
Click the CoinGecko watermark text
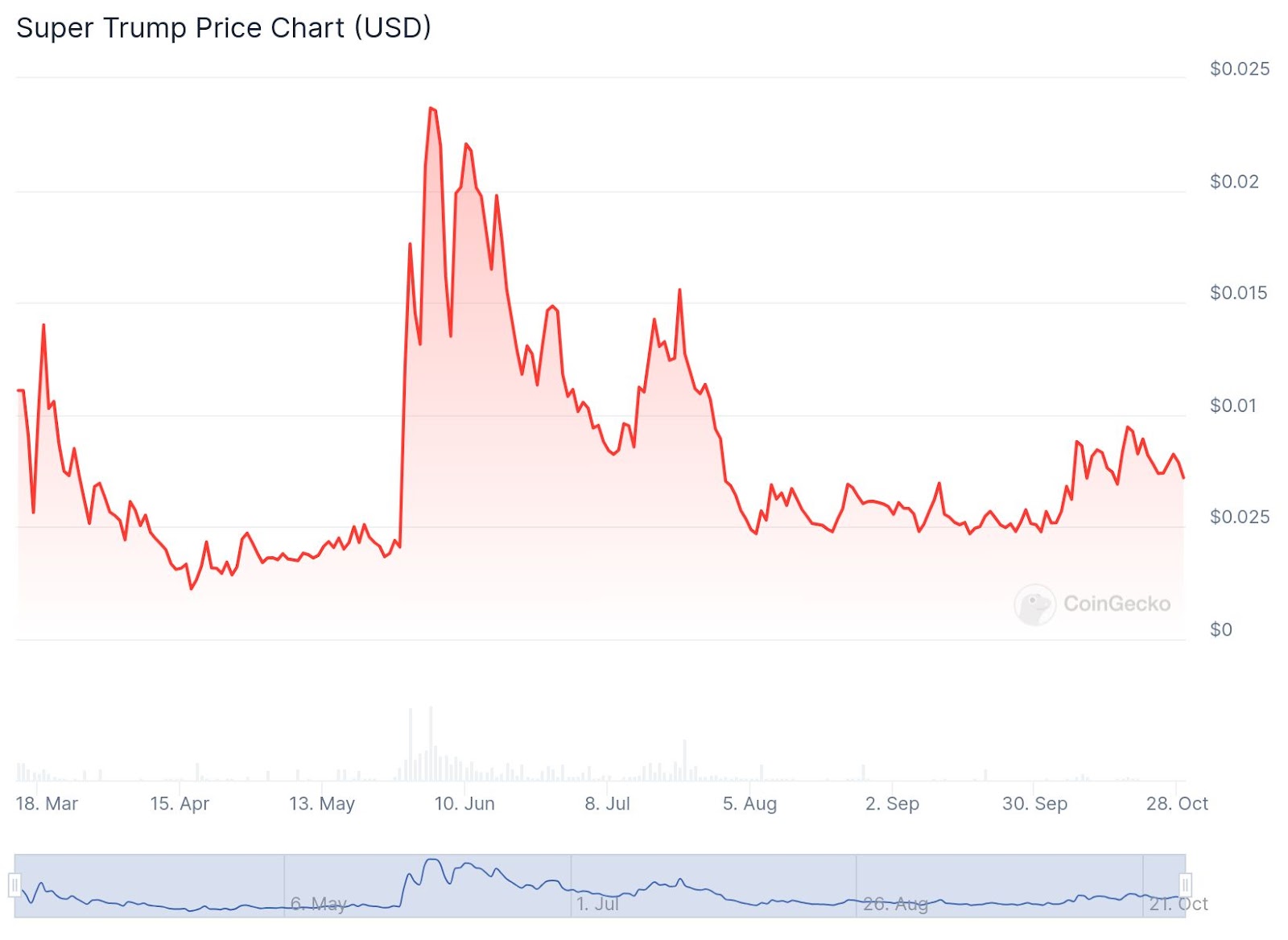point(1117,604)
